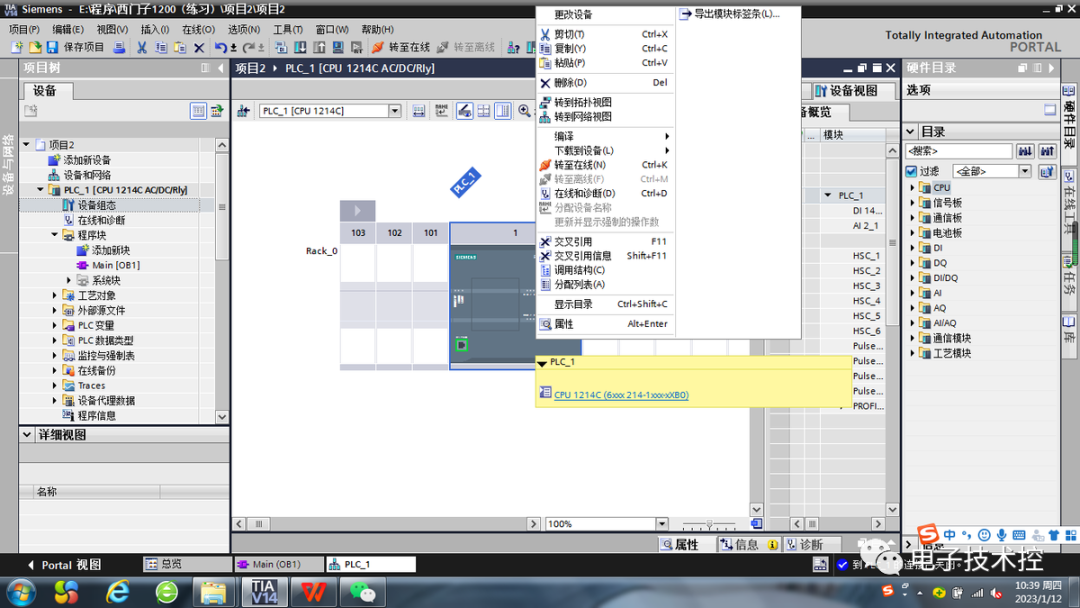Screen dimensions: 1080x608
Task: Toggle the 过滤 filter checkbox
Action: click(x=911, y=171)
